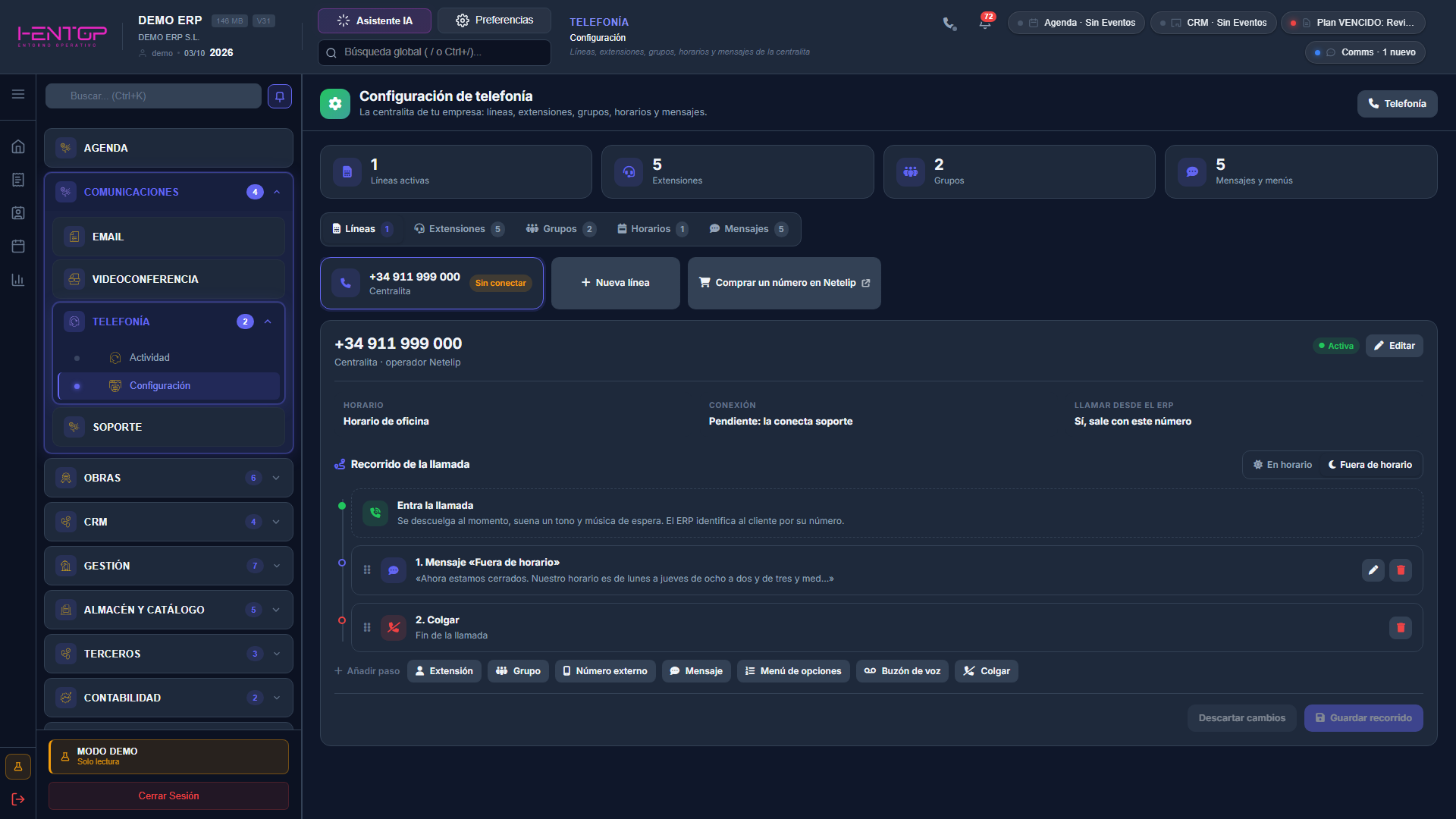Toggle the hamburger menu in left rail
This screenshot has width=1456, height=819.
coord(18,94)
